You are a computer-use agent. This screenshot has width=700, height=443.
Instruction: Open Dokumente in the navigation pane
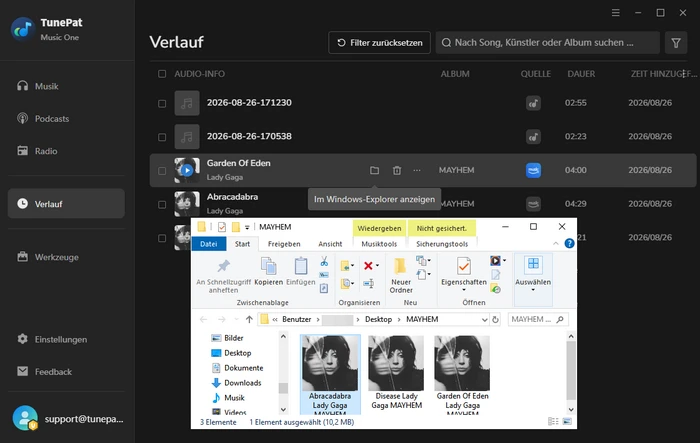(237, 368)
